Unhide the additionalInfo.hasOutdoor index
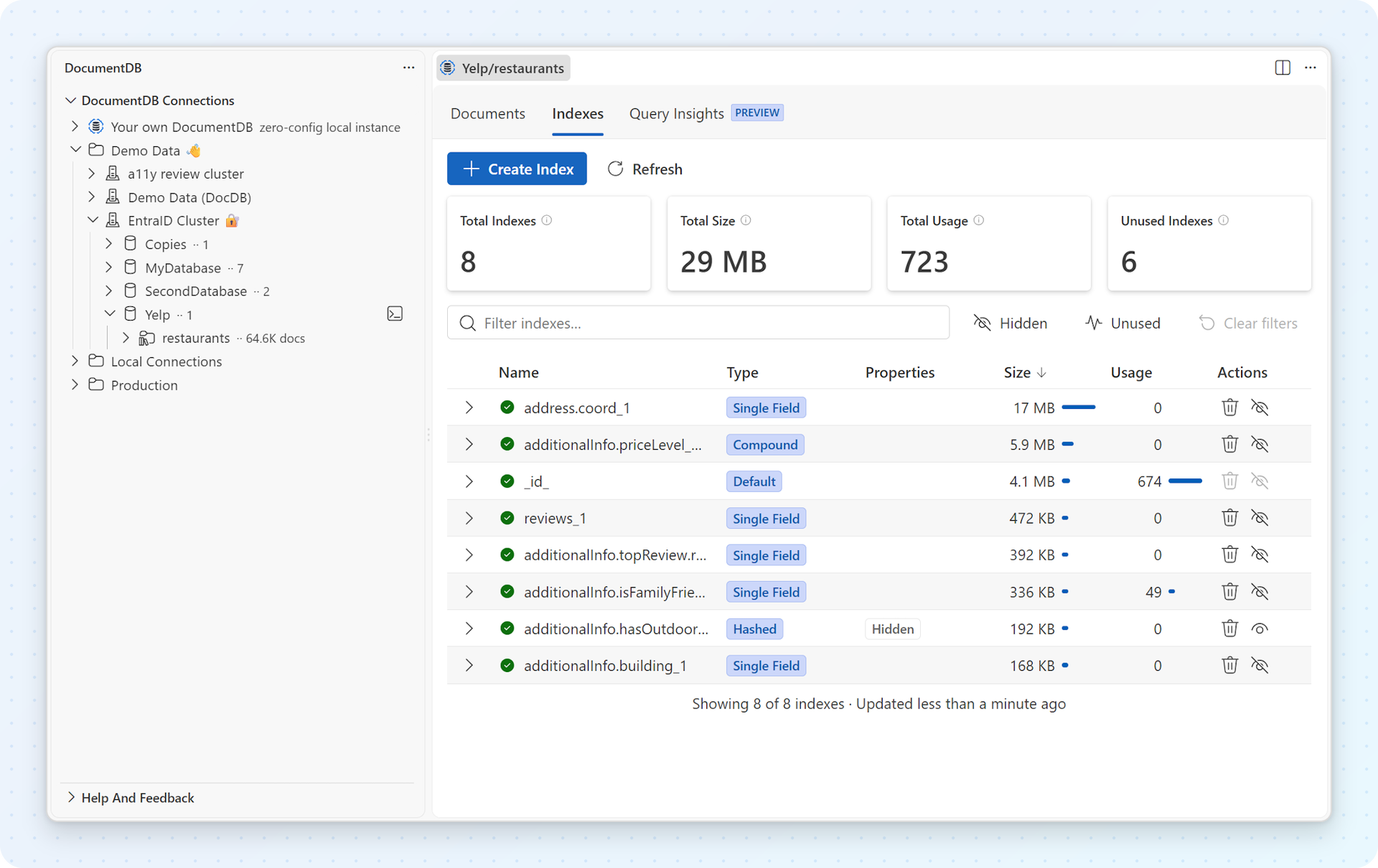This screenshot has height=868, width=1378. (1260, 629)
